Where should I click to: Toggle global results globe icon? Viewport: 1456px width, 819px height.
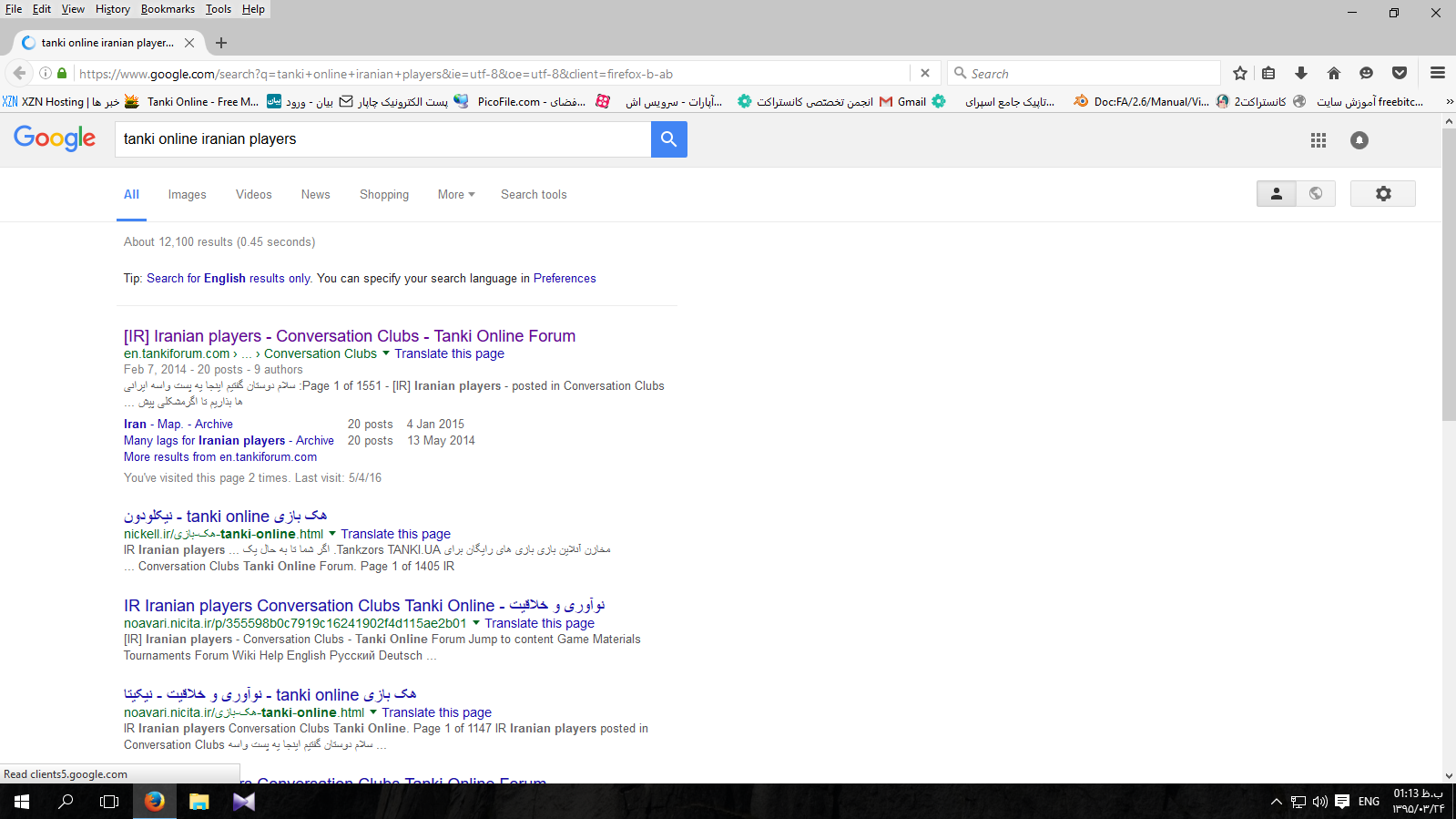click(x=1316, y=194)
